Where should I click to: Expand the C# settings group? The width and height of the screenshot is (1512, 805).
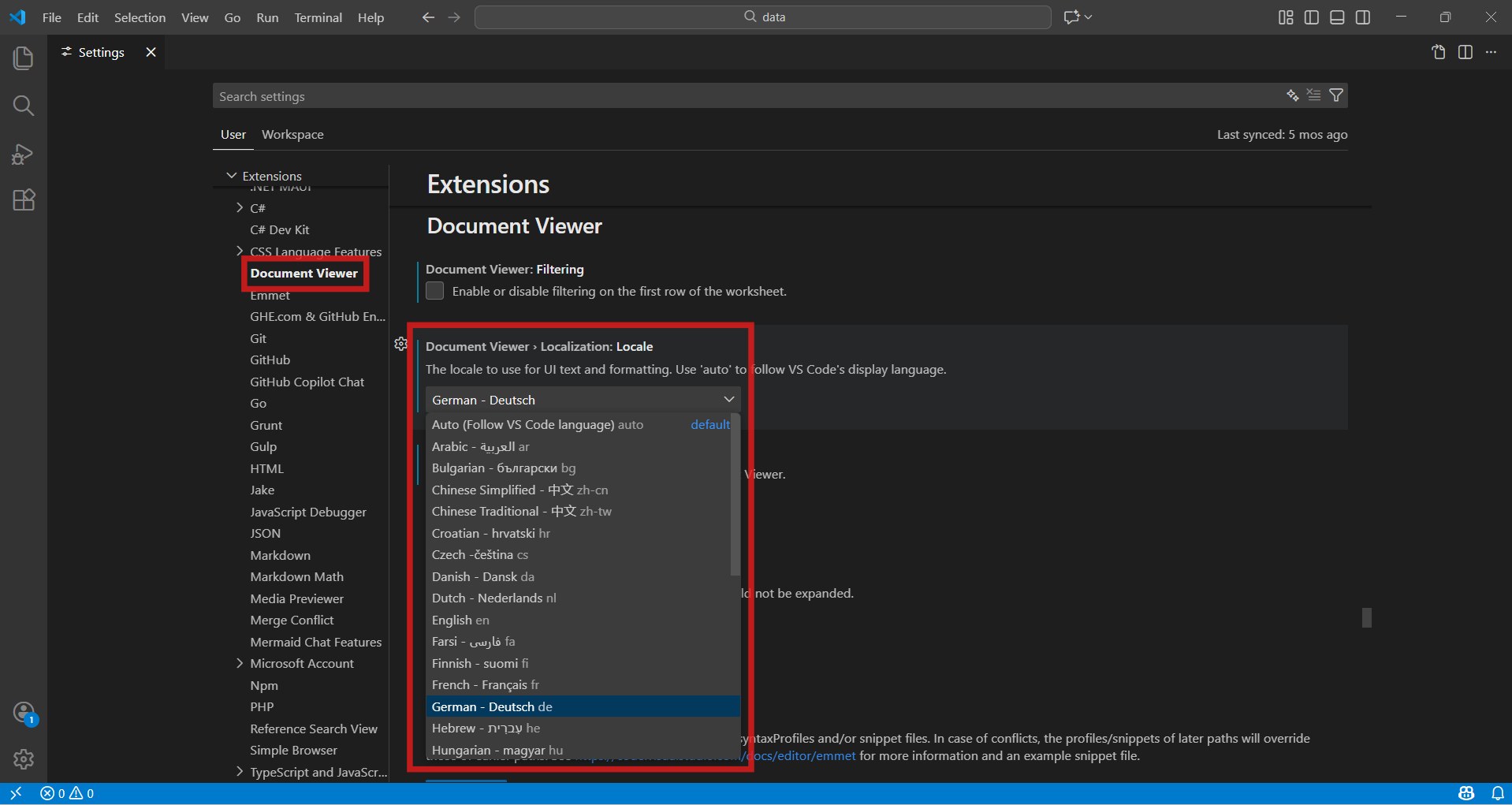click(240, 207)
